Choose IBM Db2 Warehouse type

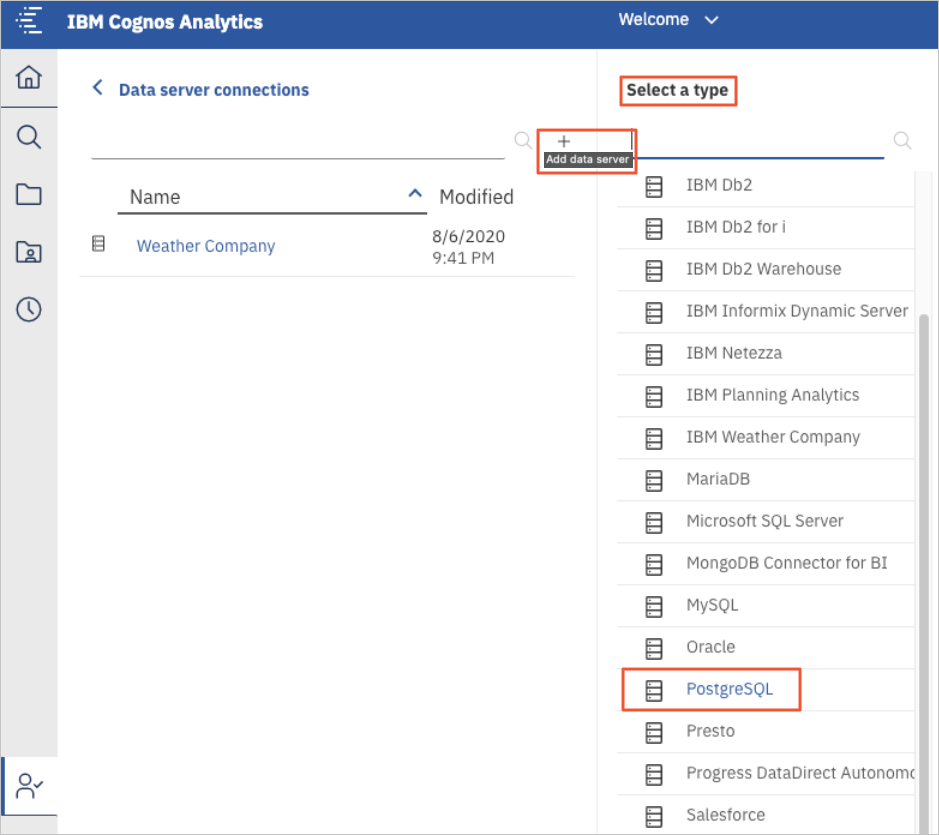(x=763, y=269)
